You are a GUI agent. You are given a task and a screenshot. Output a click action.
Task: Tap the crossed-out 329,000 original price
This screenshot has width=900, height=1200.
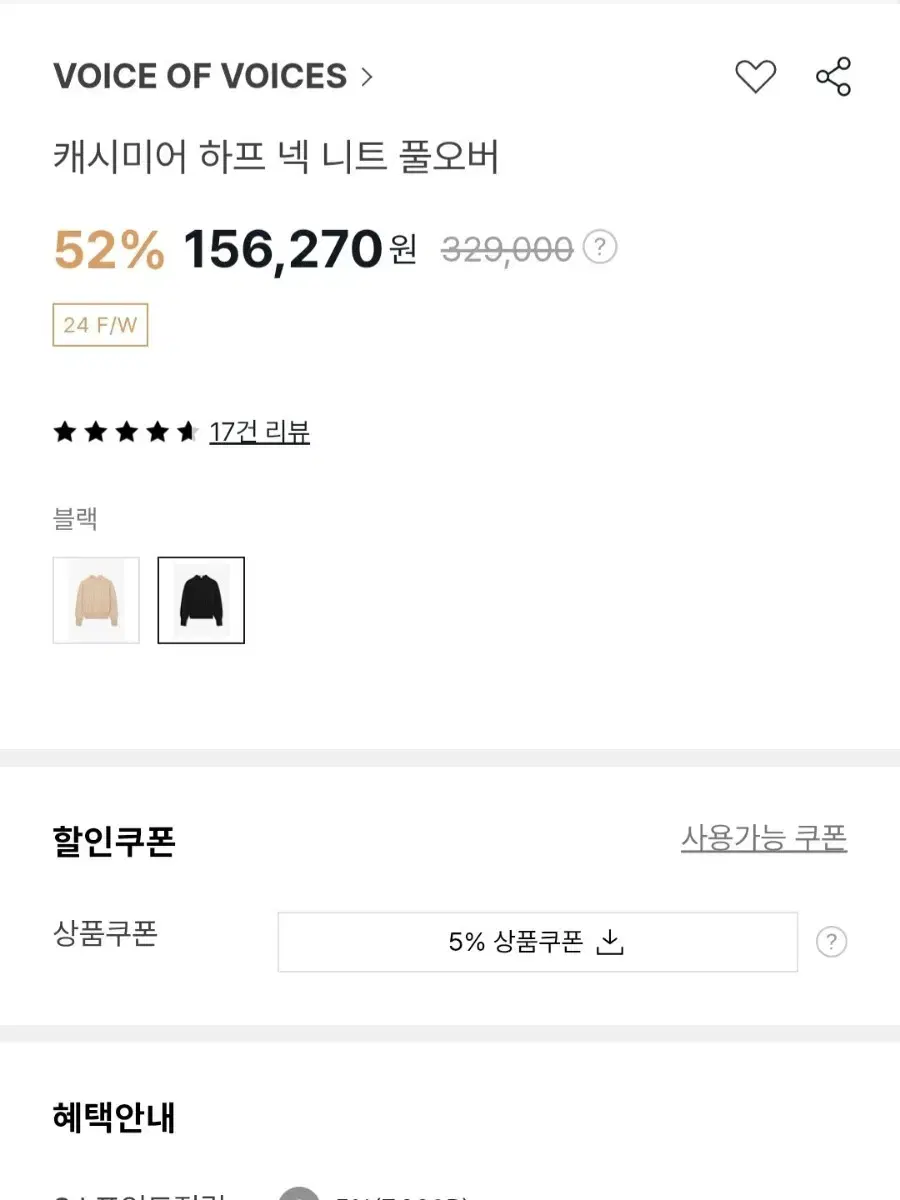pos(507,249)
